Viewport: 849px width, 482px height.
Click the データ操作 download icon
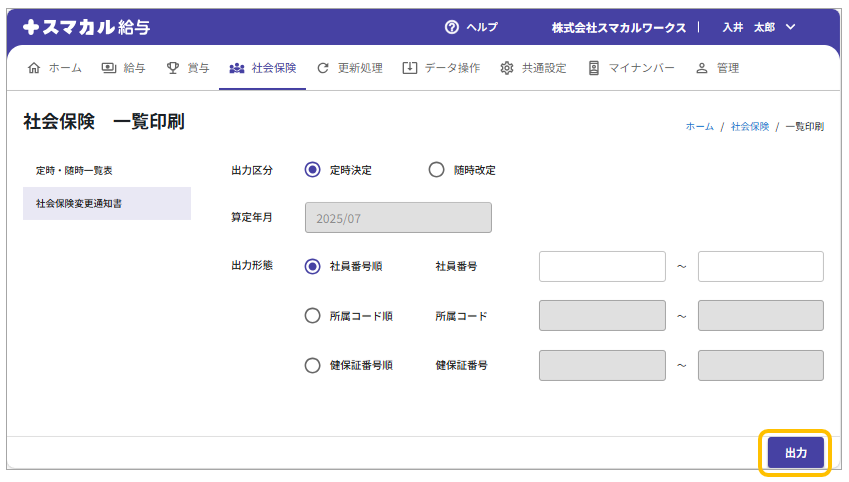pyautogui.click(x=410, y=68)
